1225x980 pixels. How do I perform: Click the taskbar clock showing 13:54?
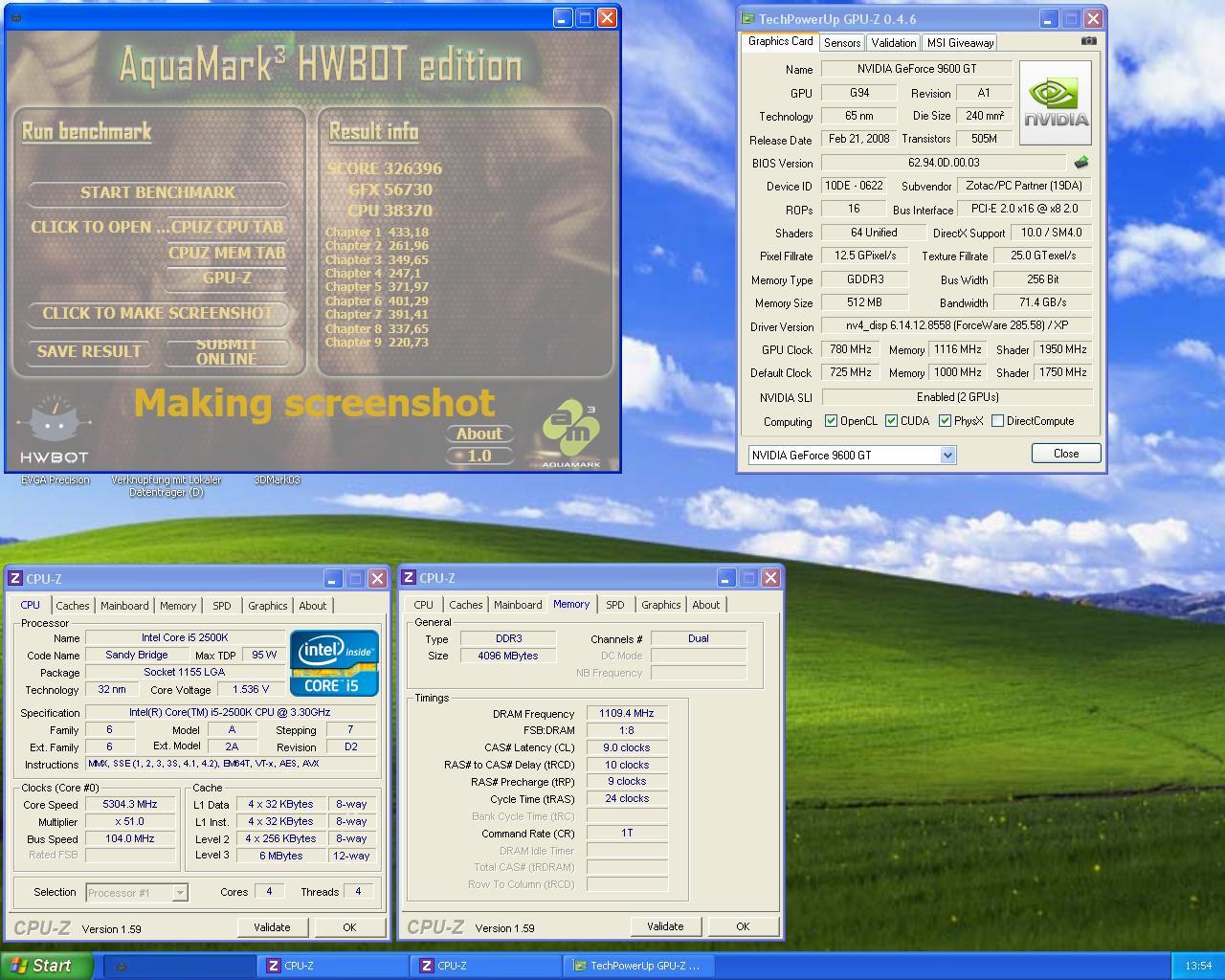pyautogui.click(x=1198, y=966)
